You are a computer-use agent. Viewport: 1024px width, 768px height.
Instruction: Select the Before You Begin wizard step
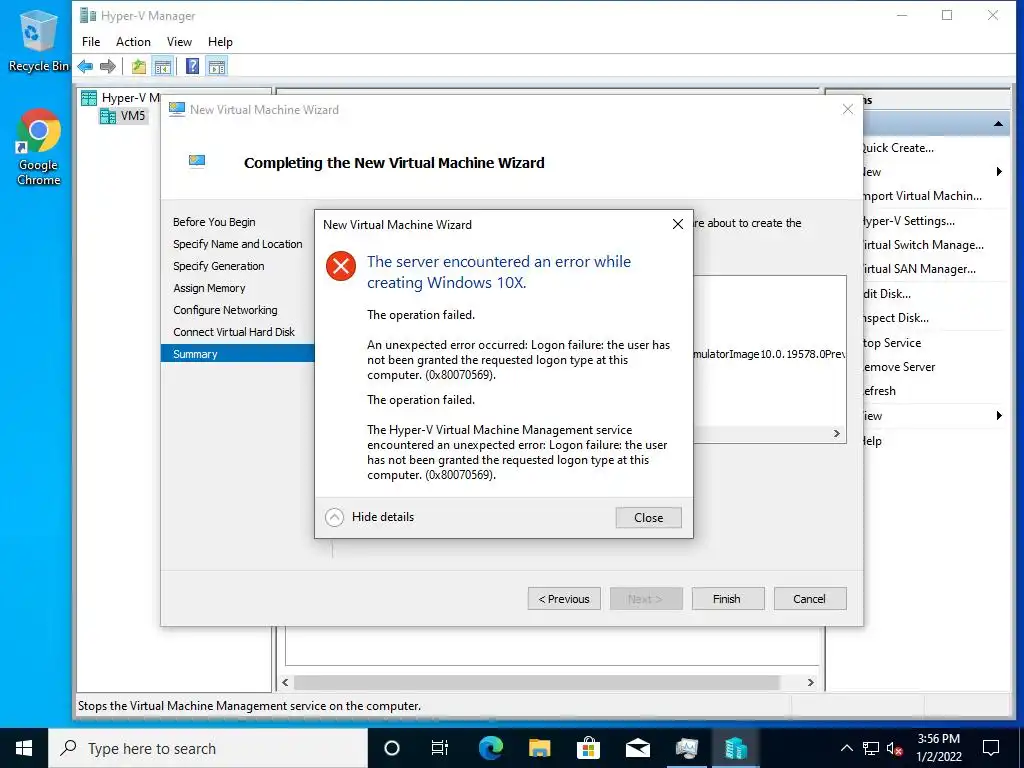tap(214, 222)
